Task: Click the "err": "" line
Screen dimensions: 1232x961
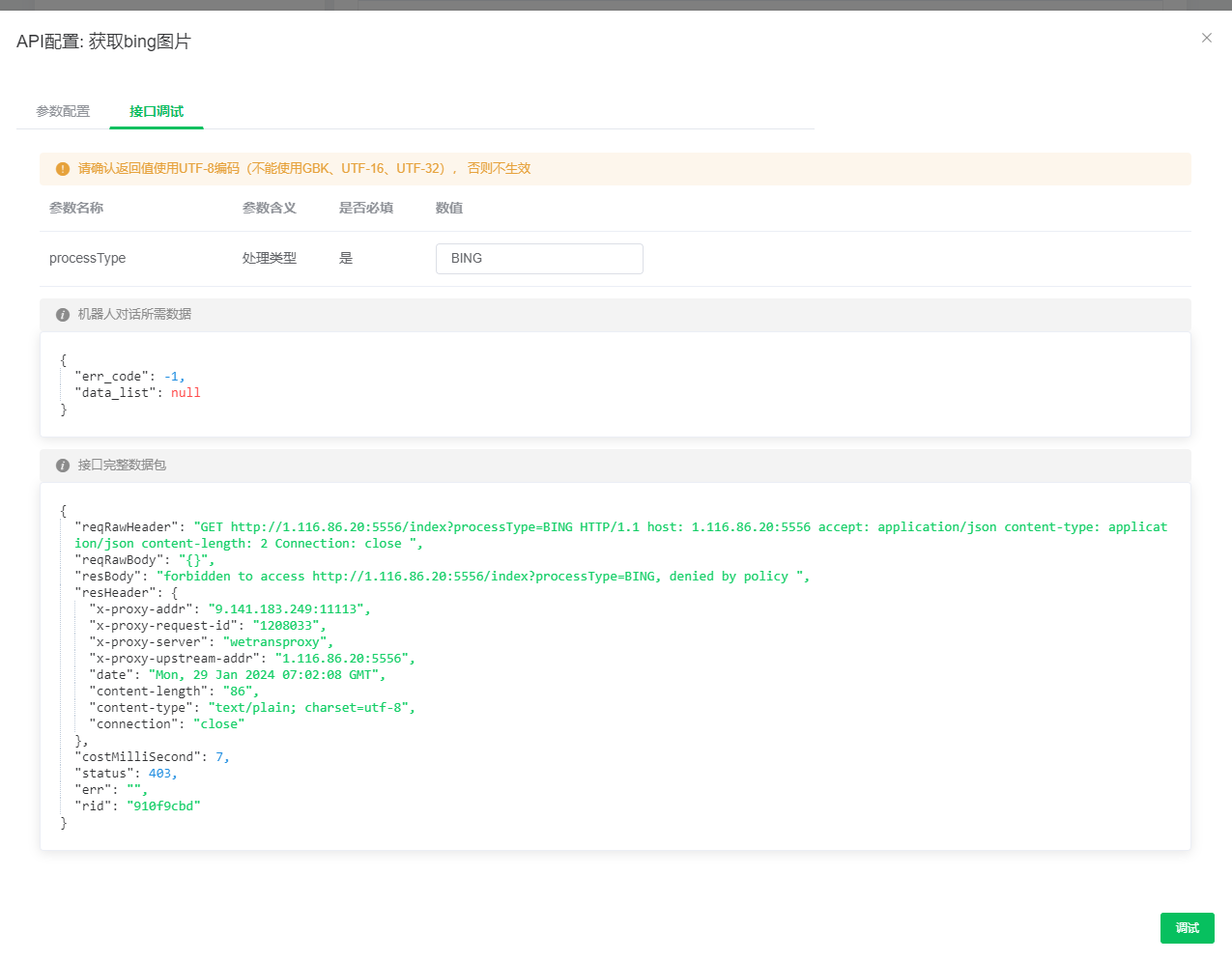Action: coord(111,790)
